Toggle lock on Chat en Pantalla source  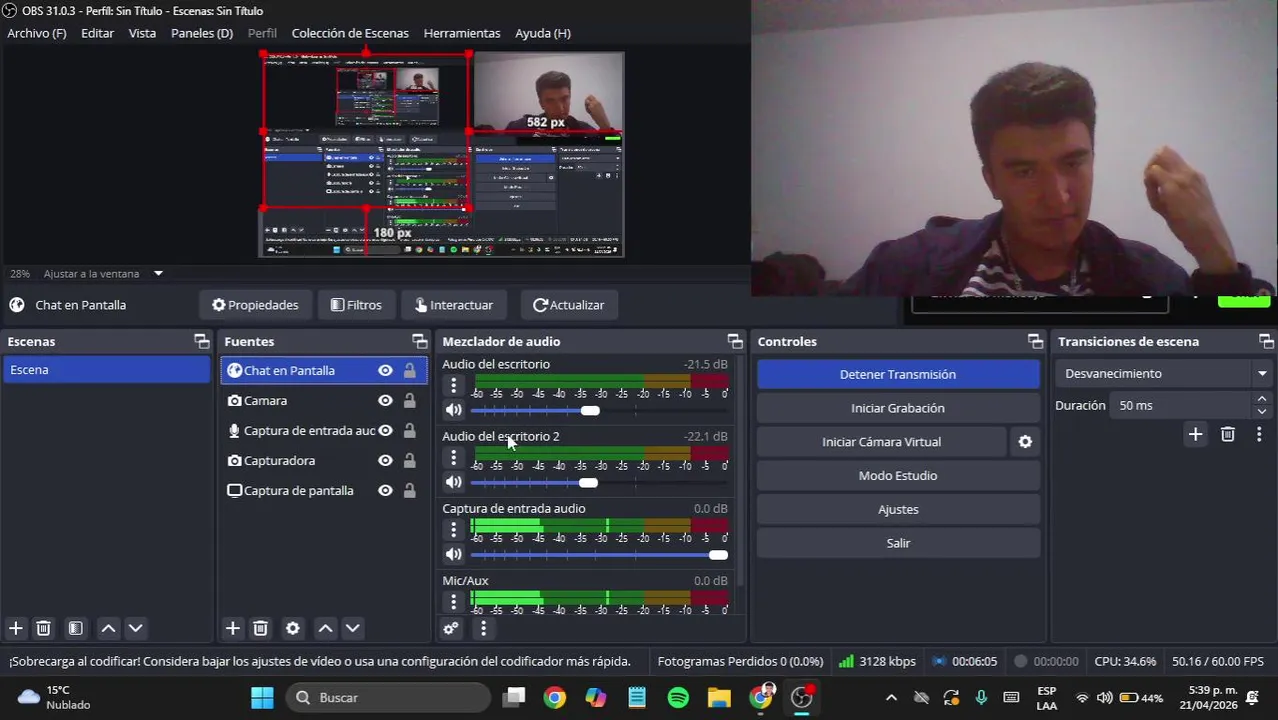409,370
